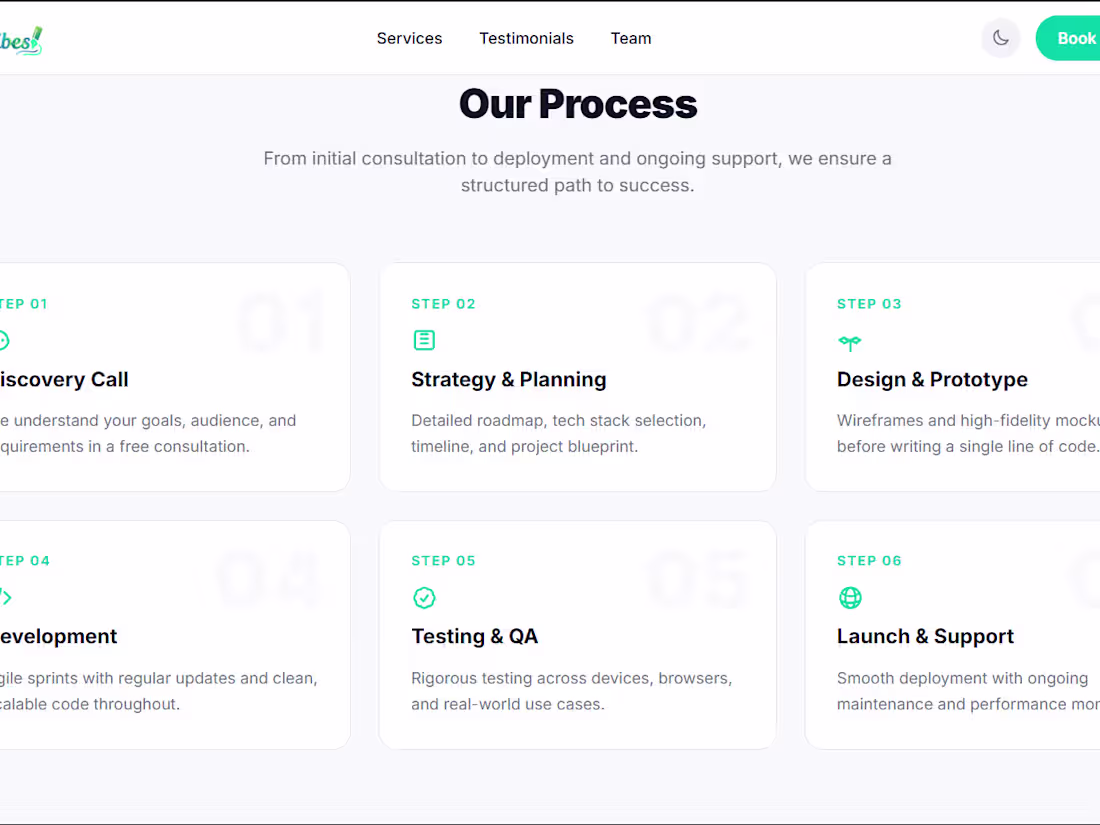Toggle dark mode with the moon icon

coord(1000,38)
